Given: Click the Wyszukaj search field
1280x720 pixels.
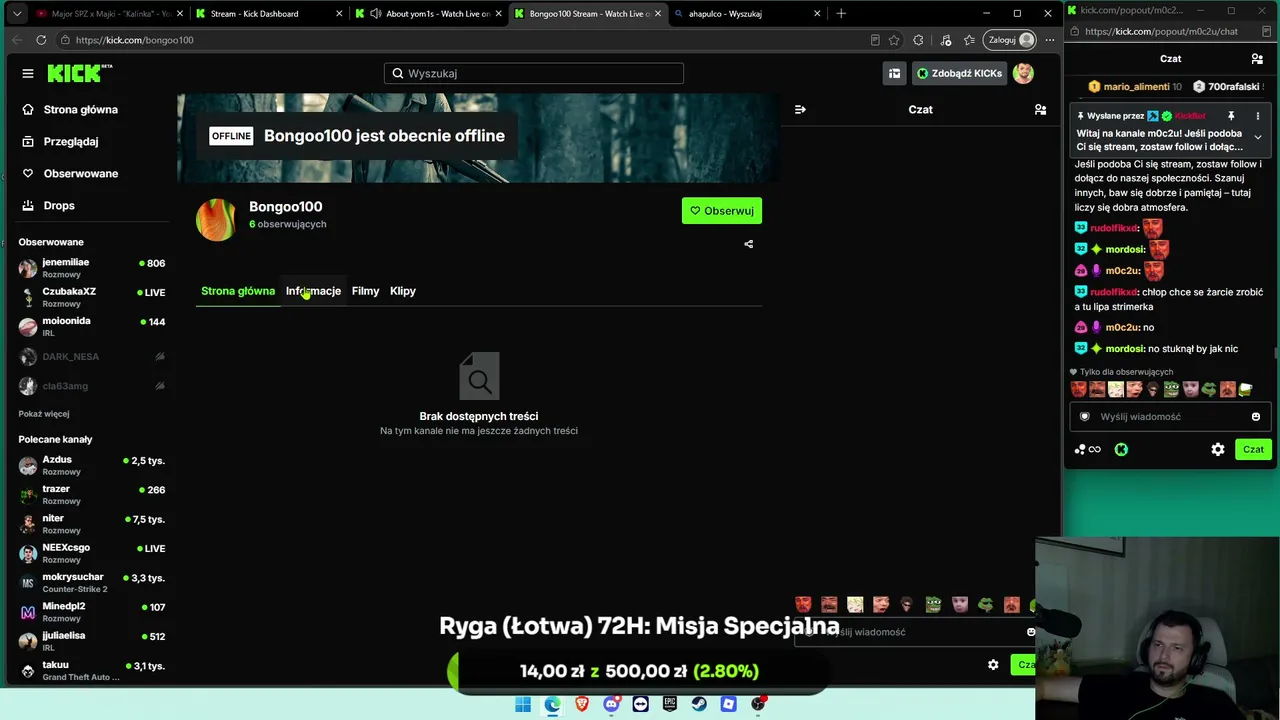Looking at the screenshot, I should (534, 73).
